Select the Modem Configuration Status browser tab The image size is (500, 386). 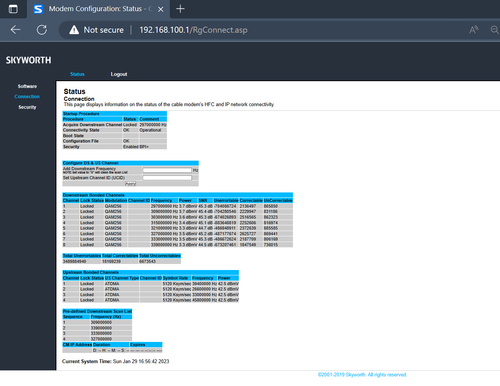(98, 9)
